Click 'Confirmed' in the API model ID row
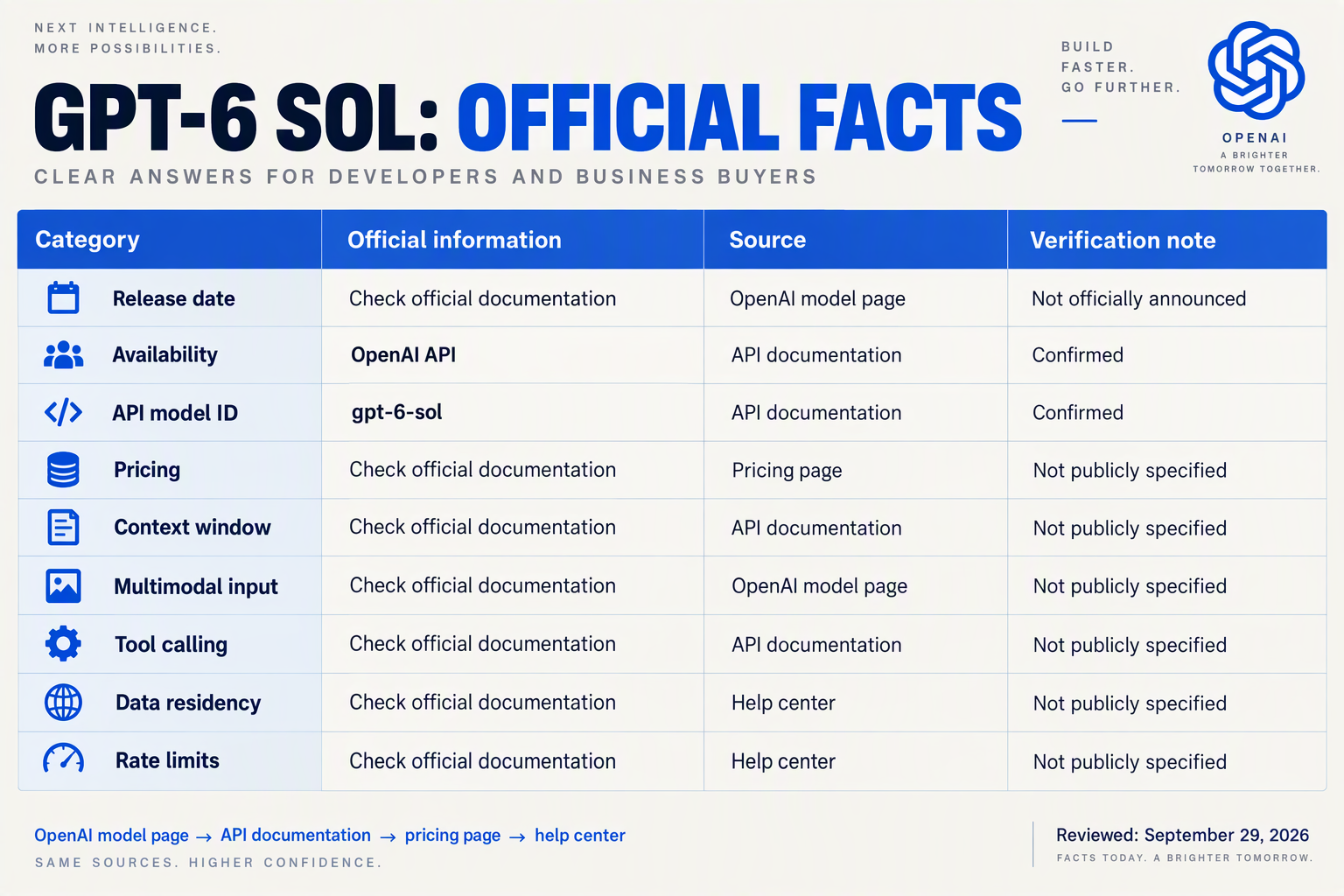The image size is (1344, 896). (1077, 412)
